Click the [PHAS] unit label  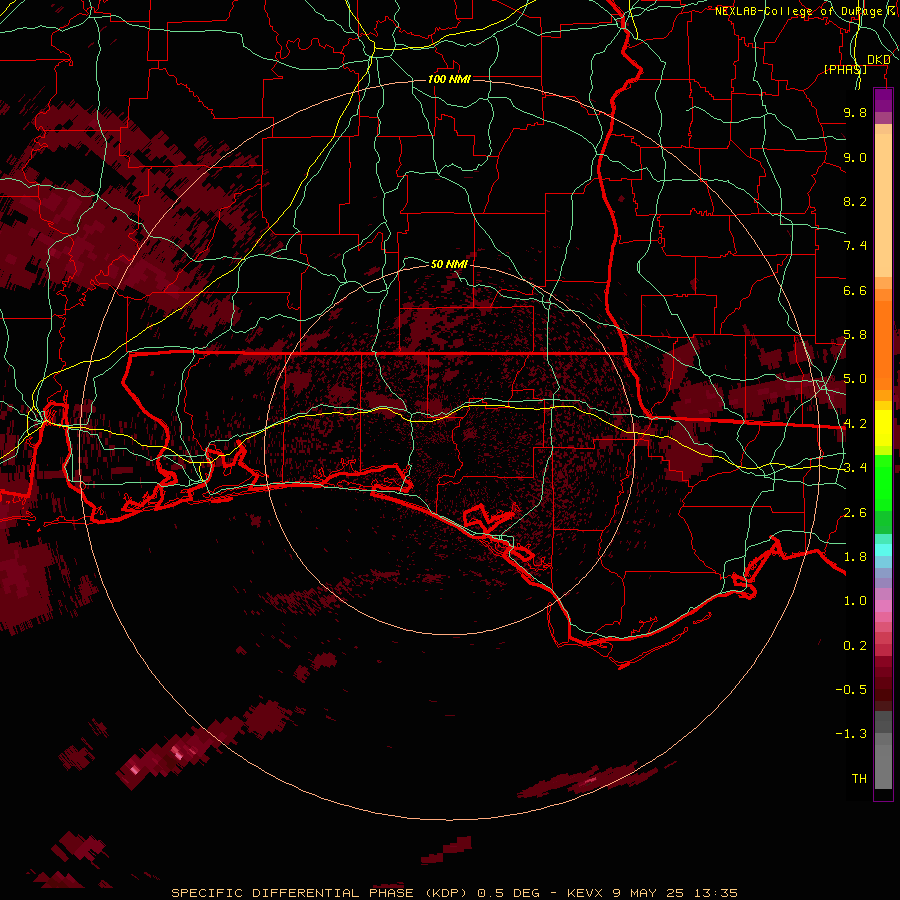pos(845,69)
